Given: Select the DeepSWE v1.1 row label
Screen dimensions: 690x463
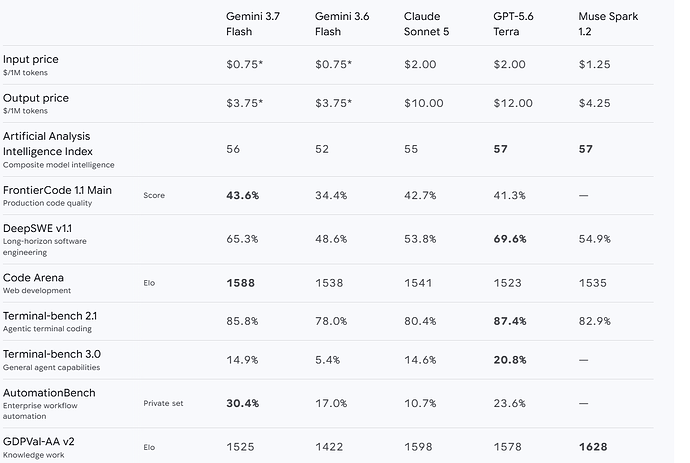Looking at the screenshot, I should click(x=37, y=228).
